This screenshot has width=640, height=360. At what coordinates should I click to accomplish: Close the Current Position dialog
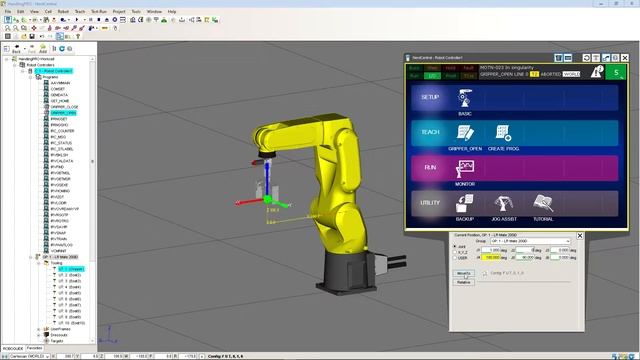(580, 236)
